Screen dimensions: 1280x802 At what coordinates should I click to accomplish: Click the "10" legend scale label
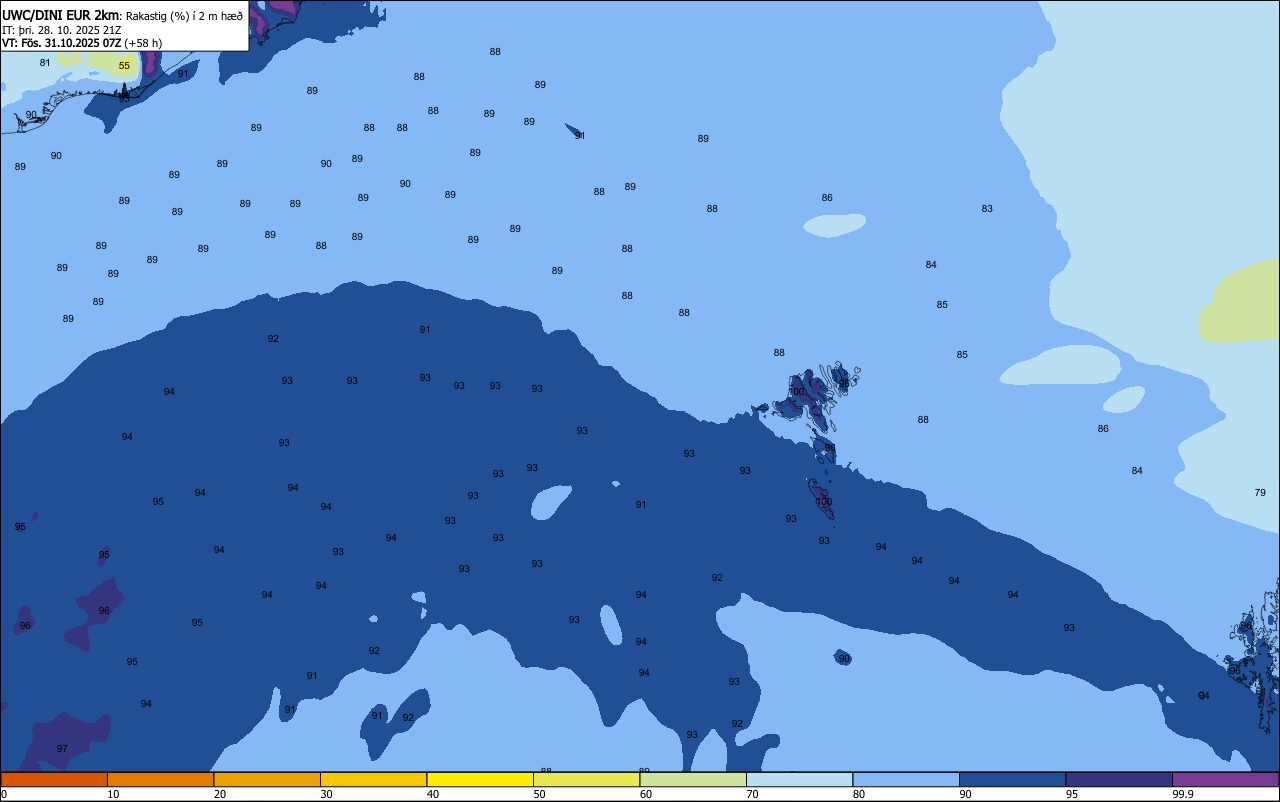(113, 794)
